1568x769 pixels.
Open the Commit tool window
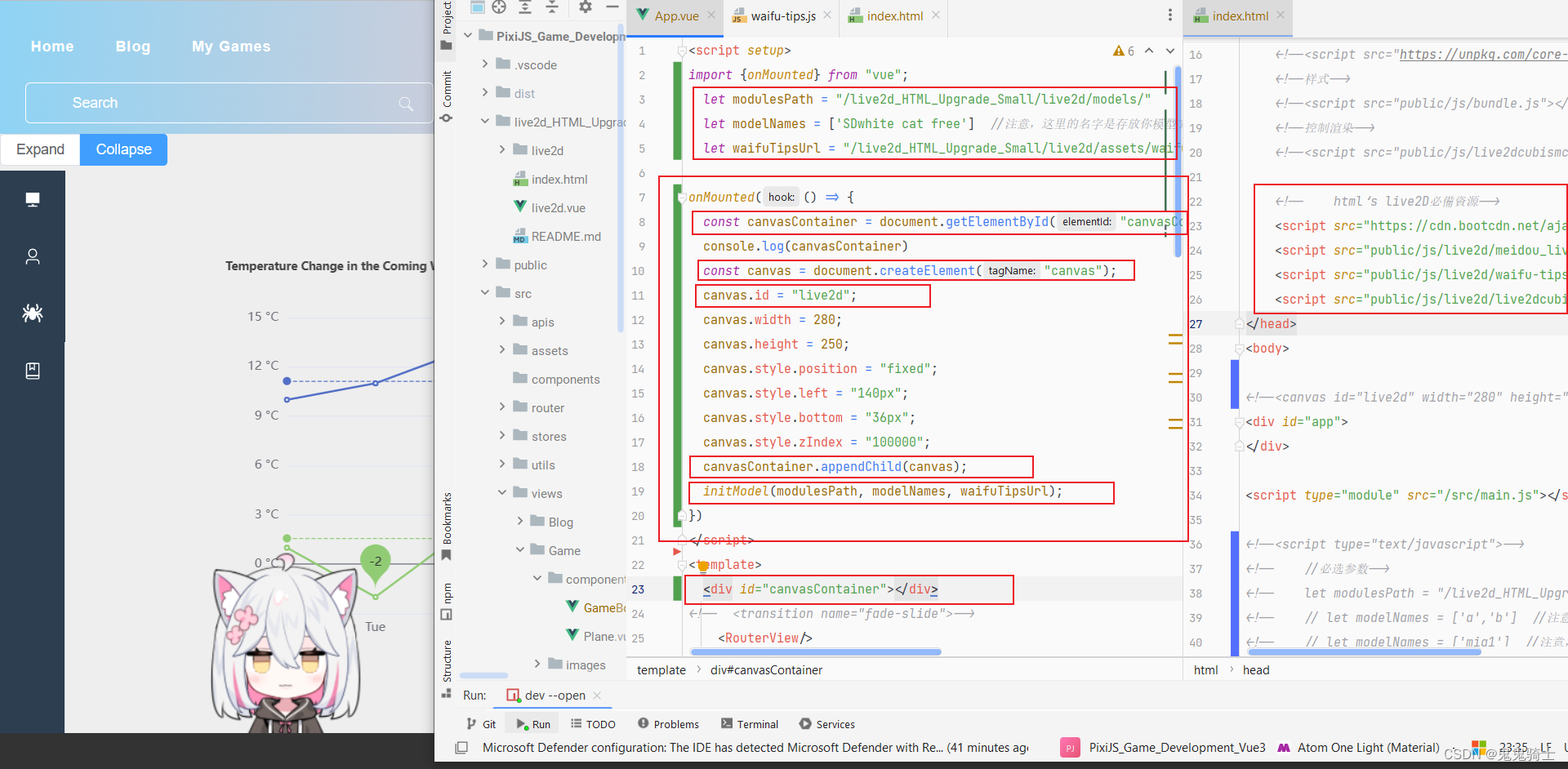point(447,96)
